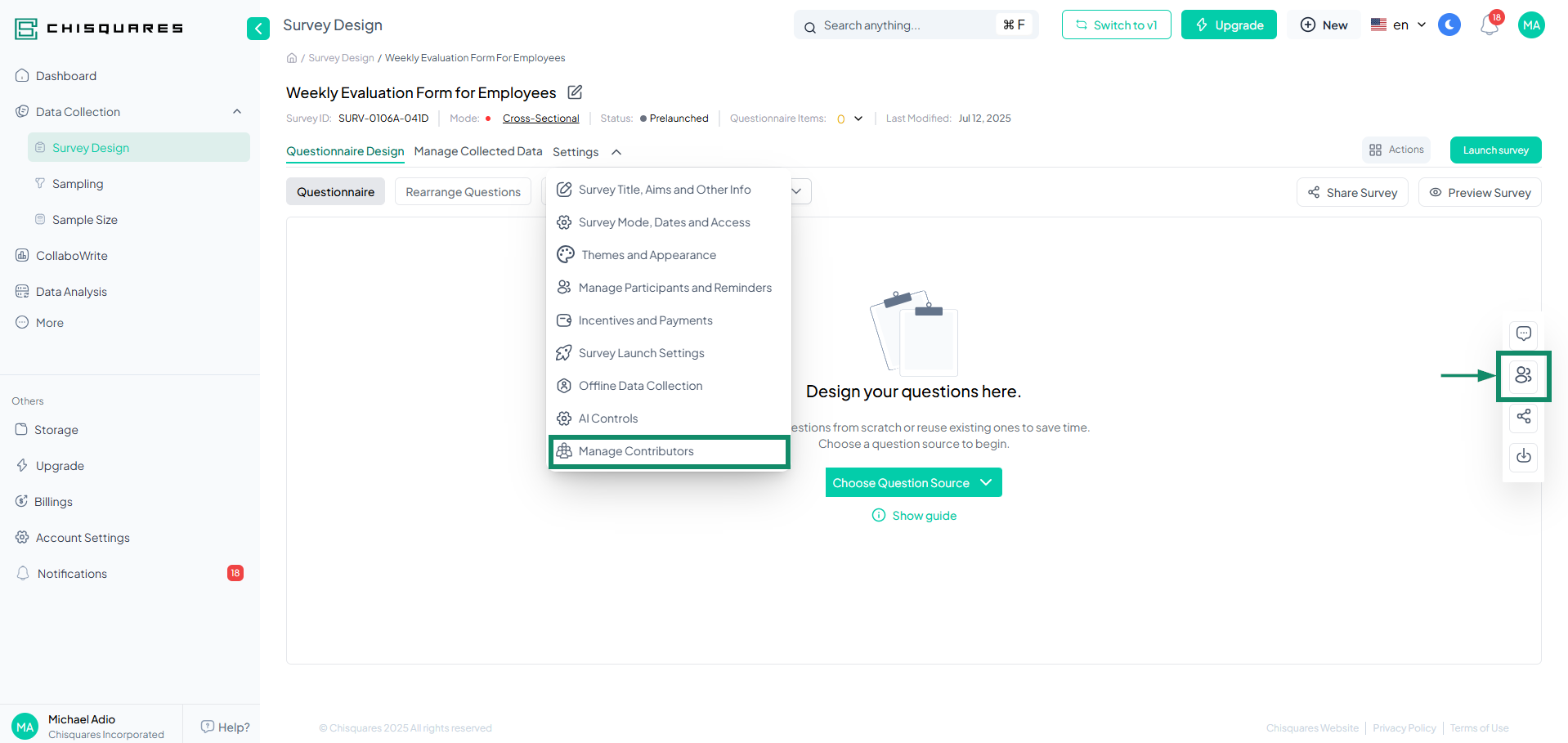The width and height of the screenshot is (1568, 743).
Task: Click the share icon in right floating panel
Action: [x=1523, y=417]
